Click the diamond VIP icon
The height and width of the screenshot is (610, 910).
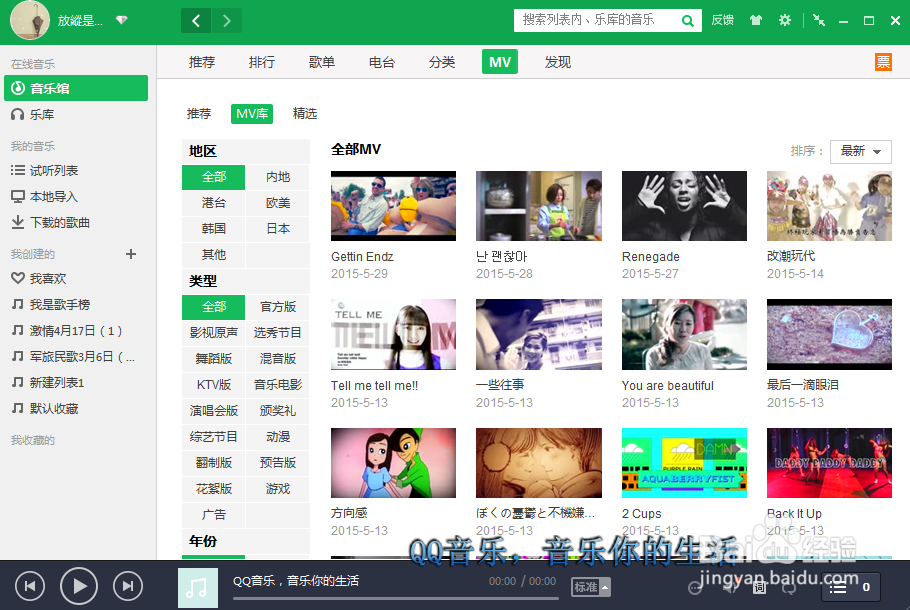121,20
